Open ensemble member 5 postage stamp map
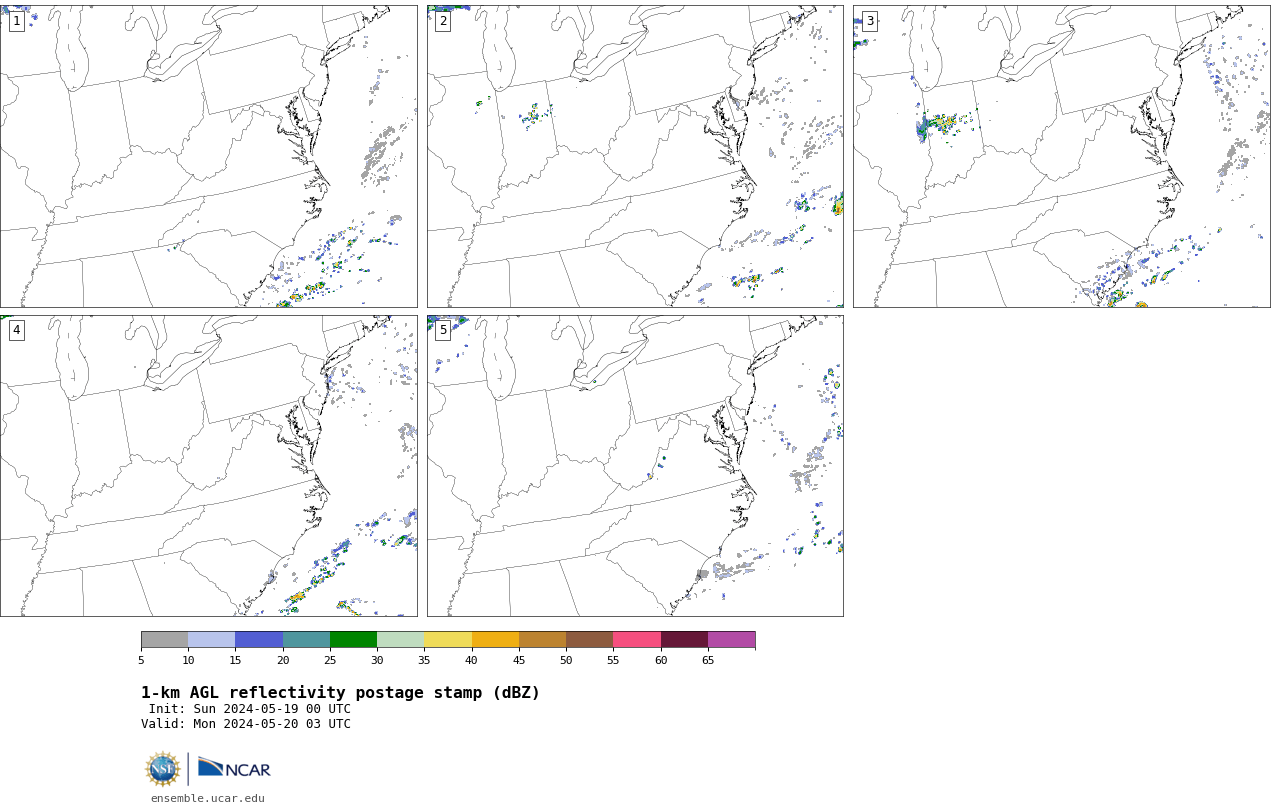 pyautogui.click(x=635, y=466)
